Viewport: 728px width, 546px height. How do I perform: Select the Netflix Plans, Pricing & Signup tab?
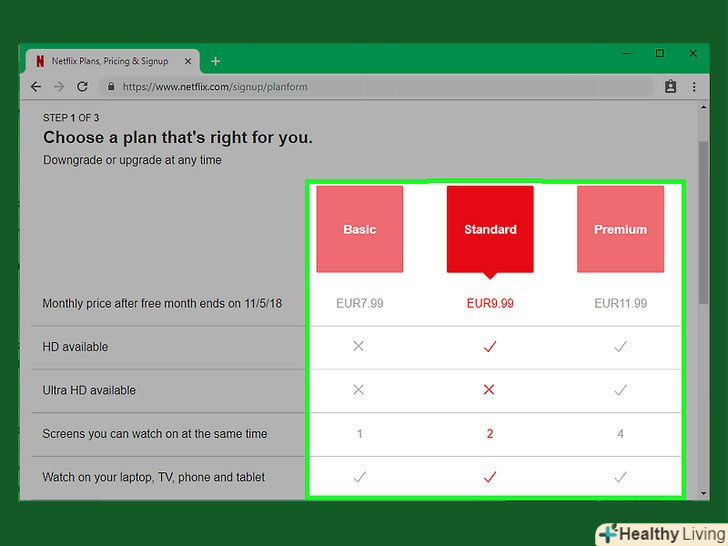point(110,61)
